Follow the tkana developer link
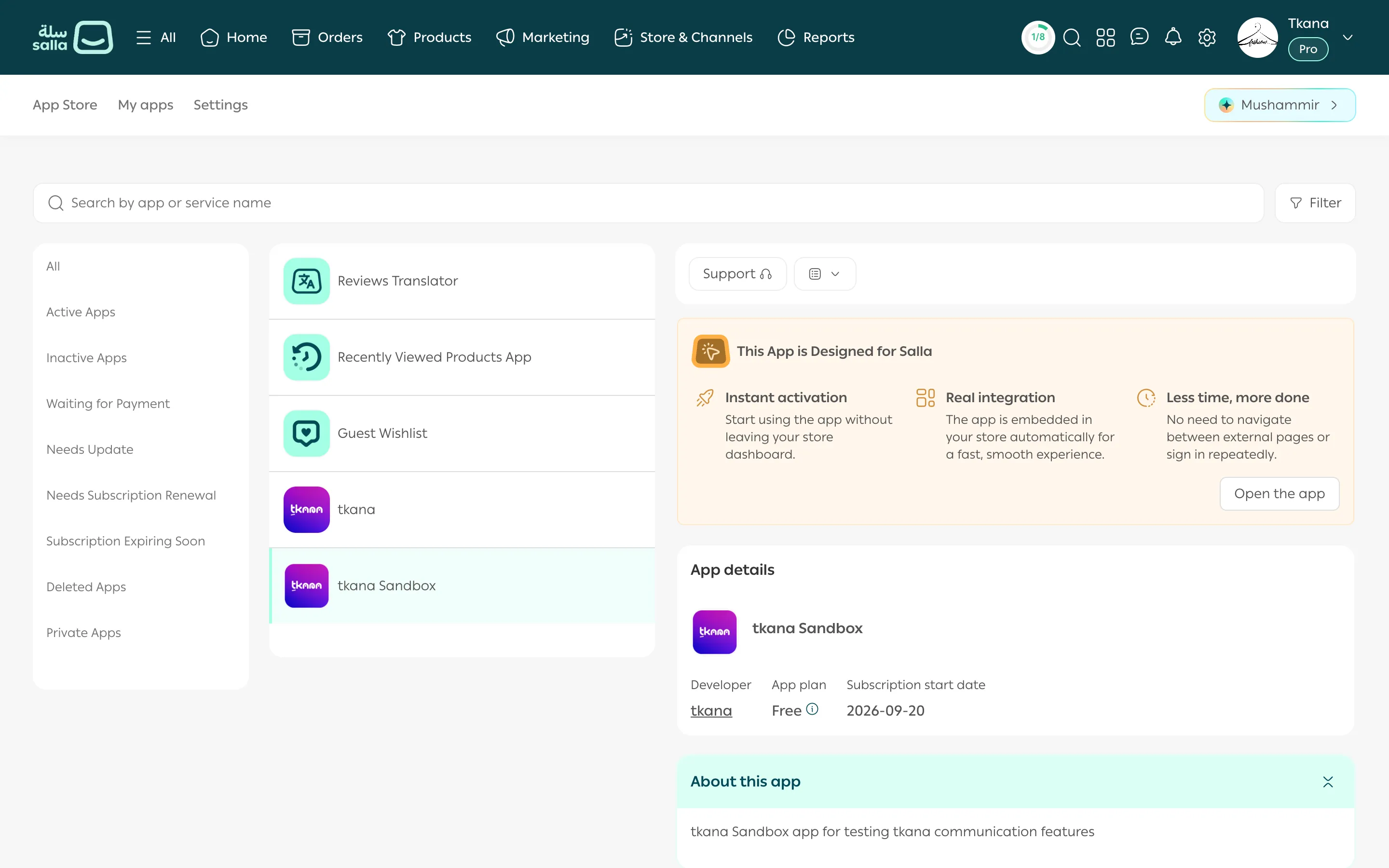The height and width of the screenshot is (868, 1389). click(x=711, y=711)
